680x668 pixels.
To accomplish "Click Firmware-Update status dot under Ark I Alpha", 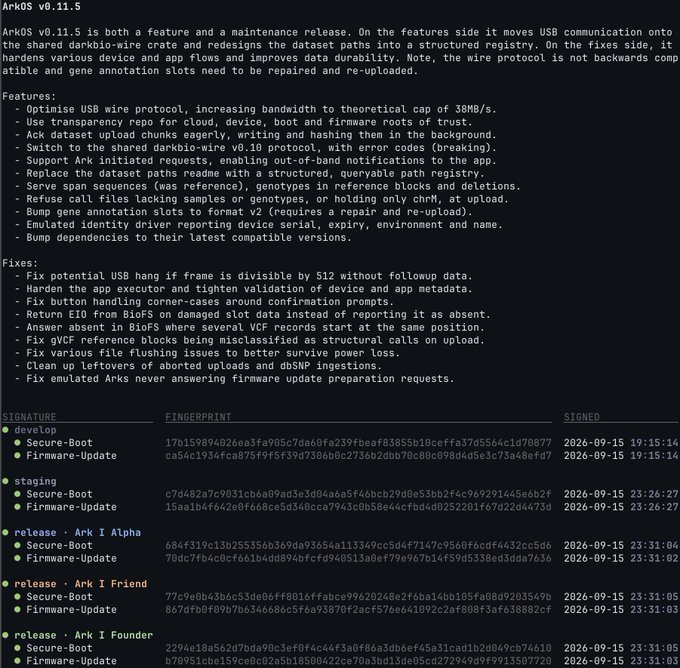I will [x=17, y=558].
